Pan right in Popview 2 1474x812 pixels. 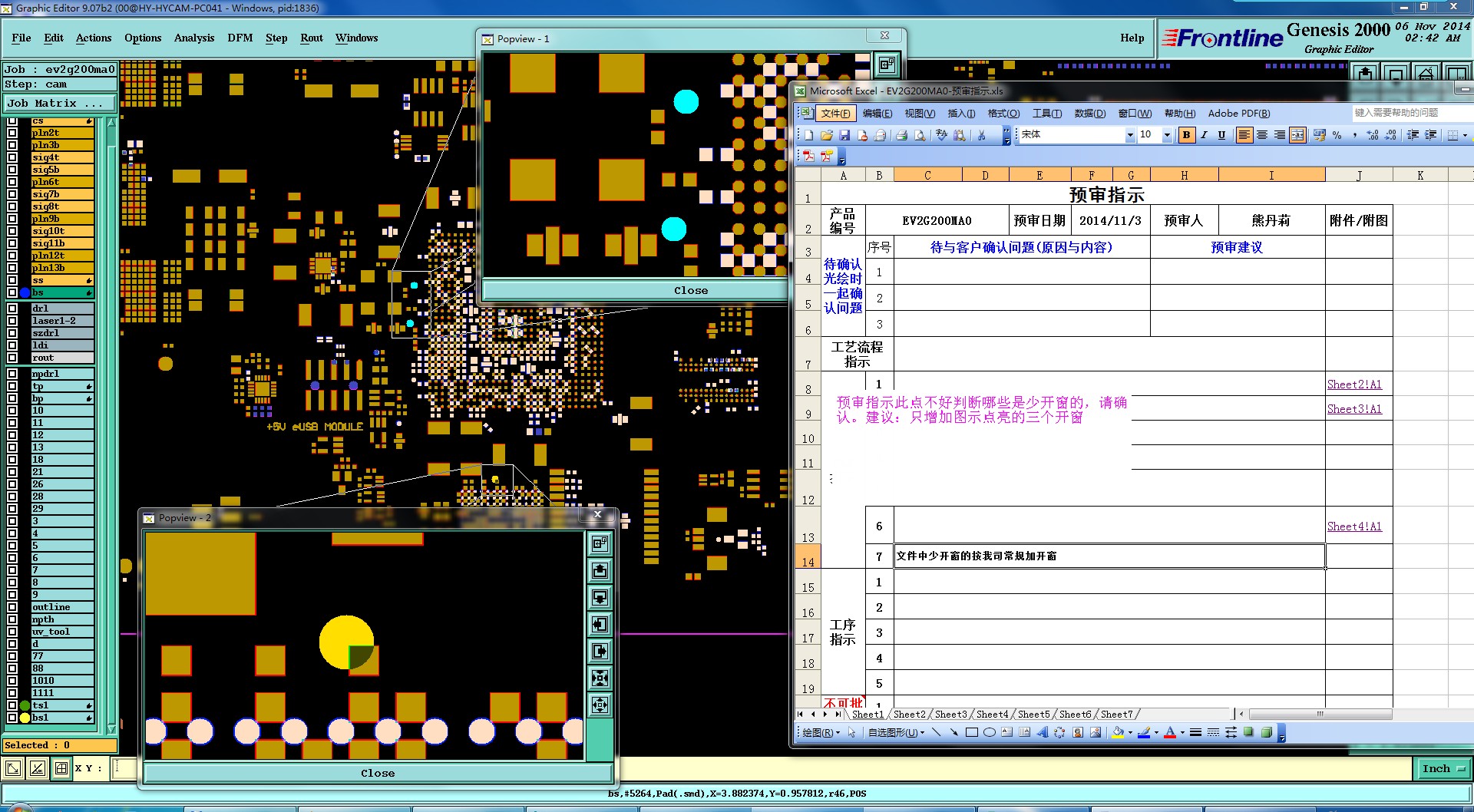600,651
